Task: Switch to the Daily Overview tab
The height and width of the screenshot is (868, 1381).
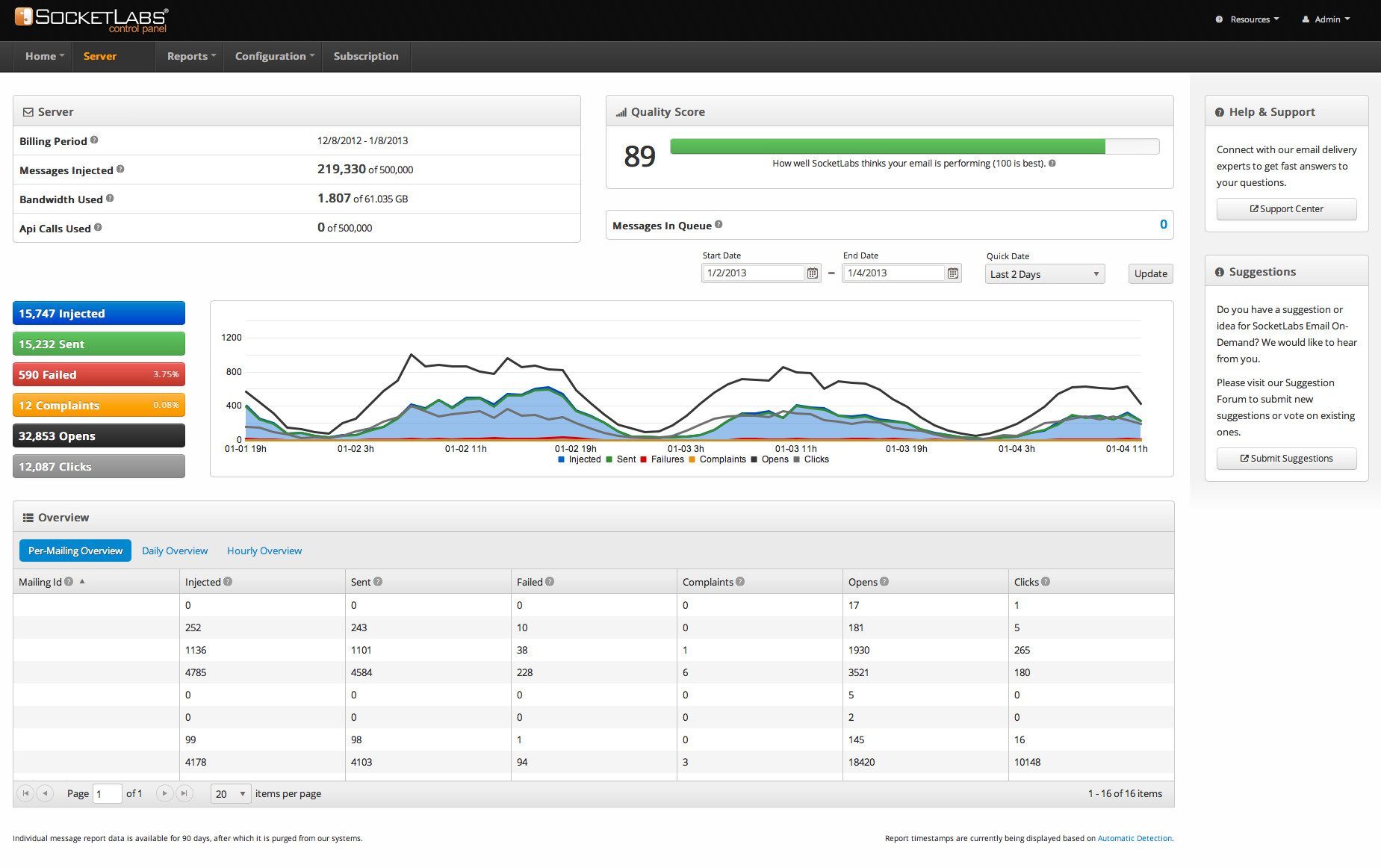Action: pos(175,551)
